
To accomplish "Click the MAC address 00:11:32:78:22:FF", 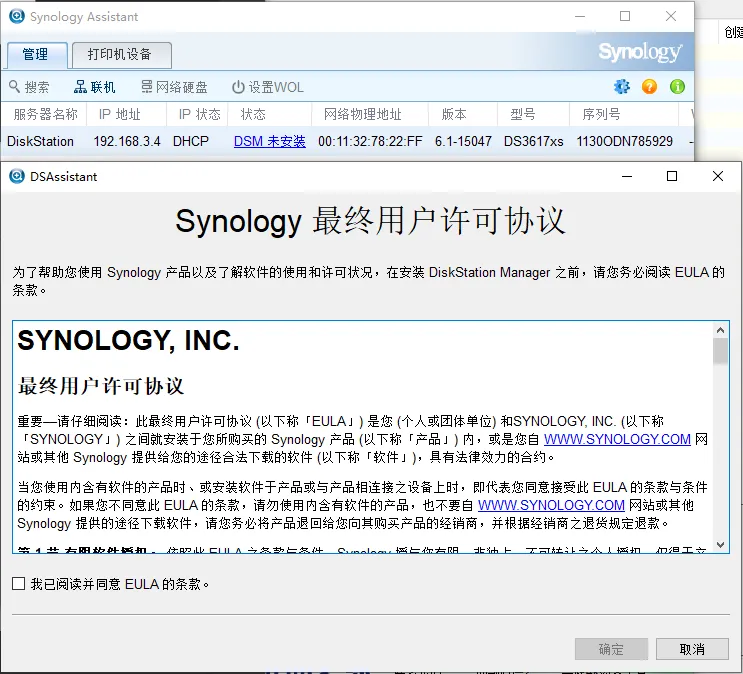I will pos(370,141).
